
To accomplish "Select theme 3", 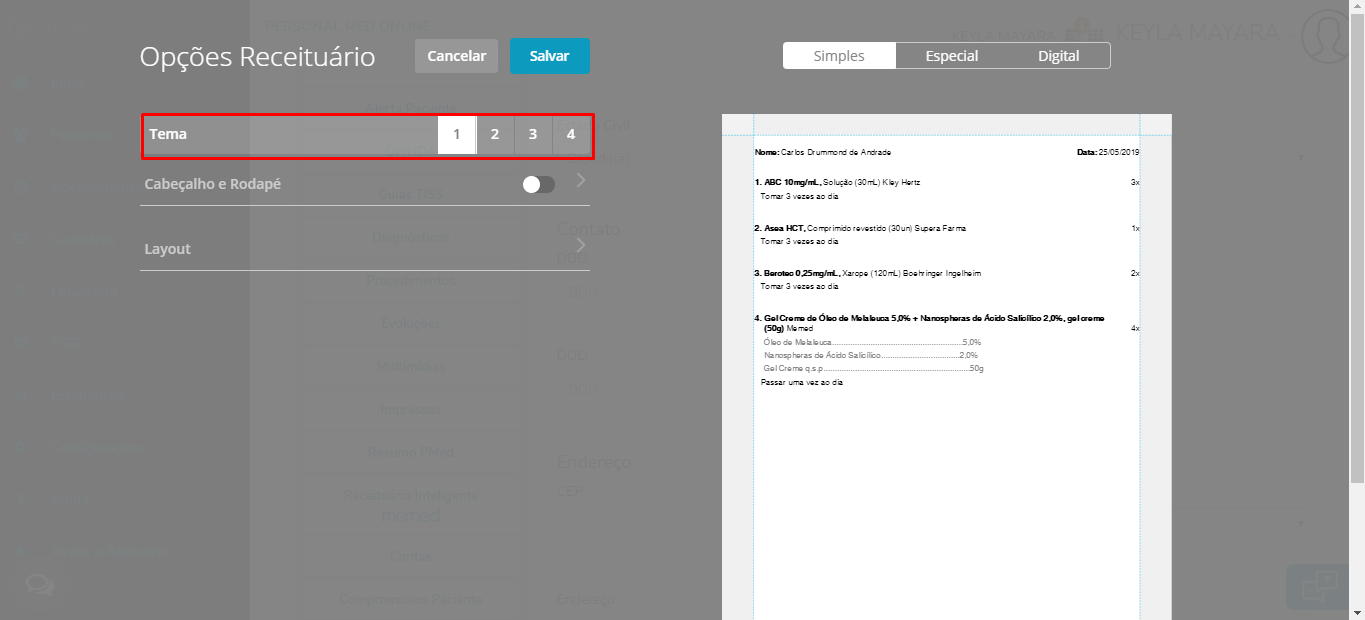I will coord(533,134).
